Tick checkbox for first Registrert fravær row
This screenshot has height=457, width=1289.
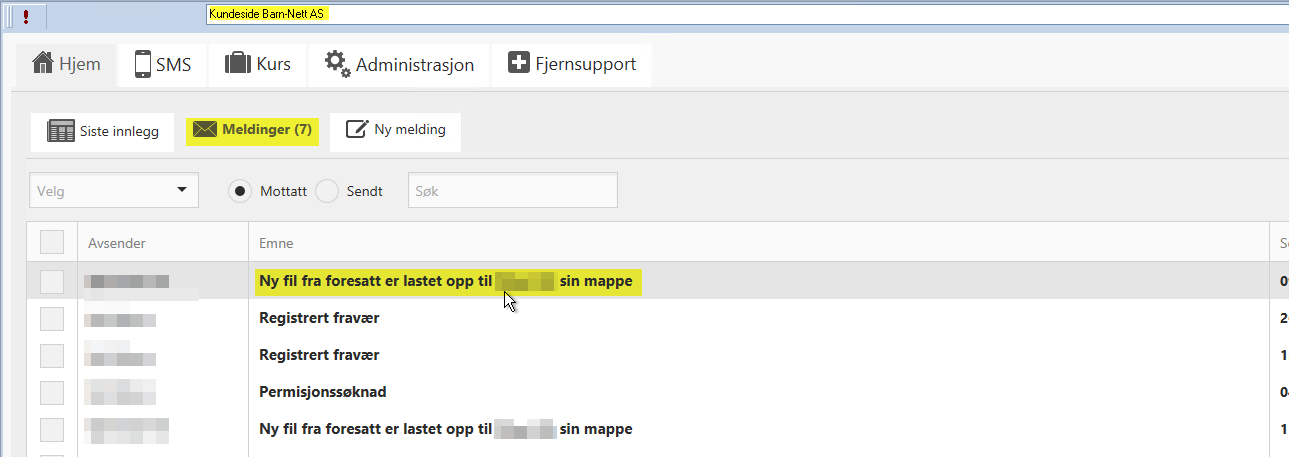[52, 319]
